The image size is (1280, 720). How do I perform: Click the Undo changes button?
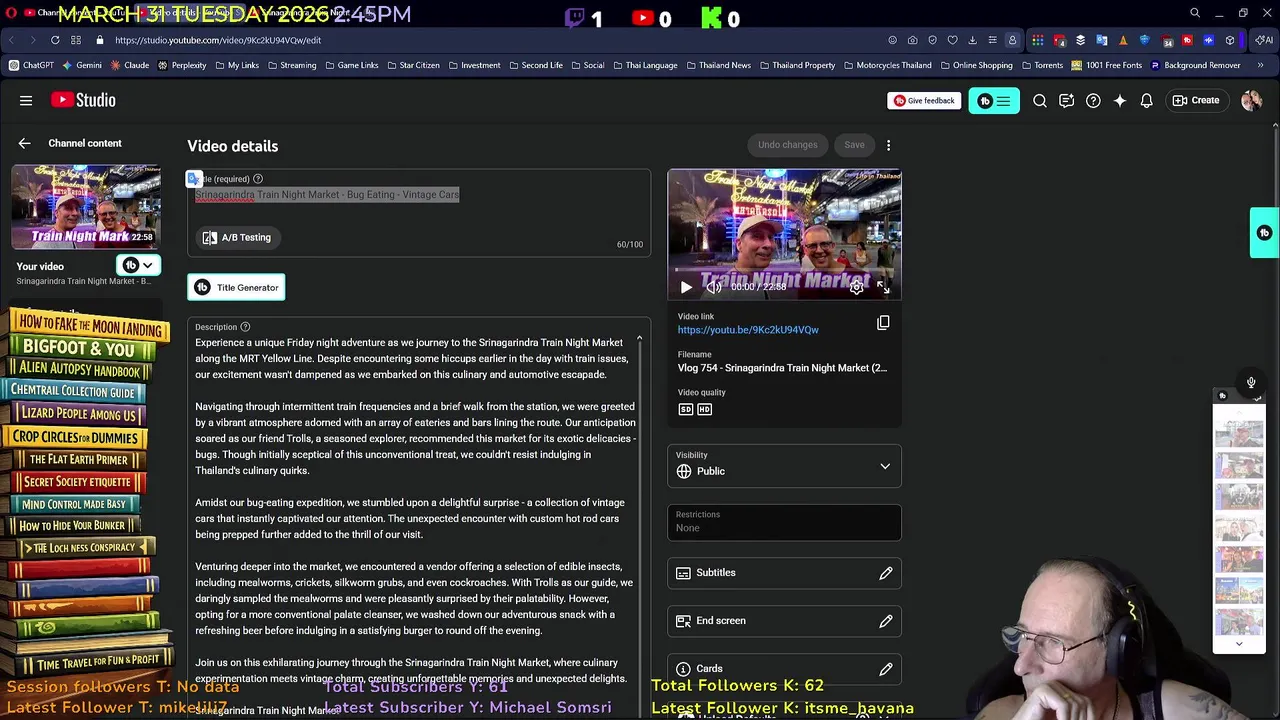(788, 145)
